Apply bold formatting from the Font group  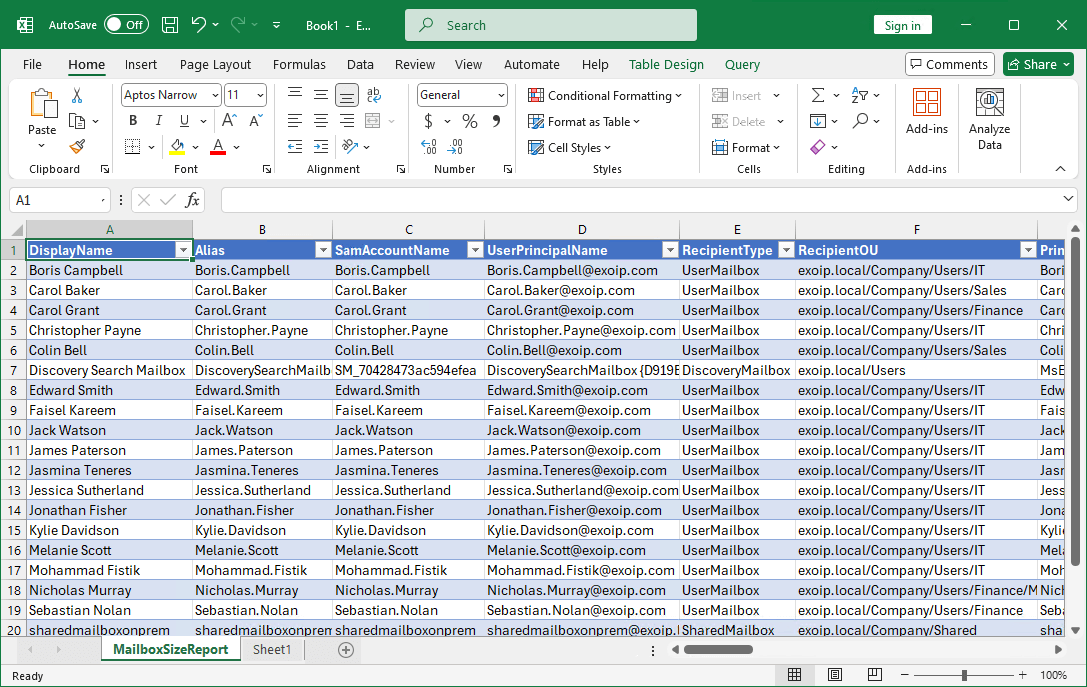[x=132, y=120]
